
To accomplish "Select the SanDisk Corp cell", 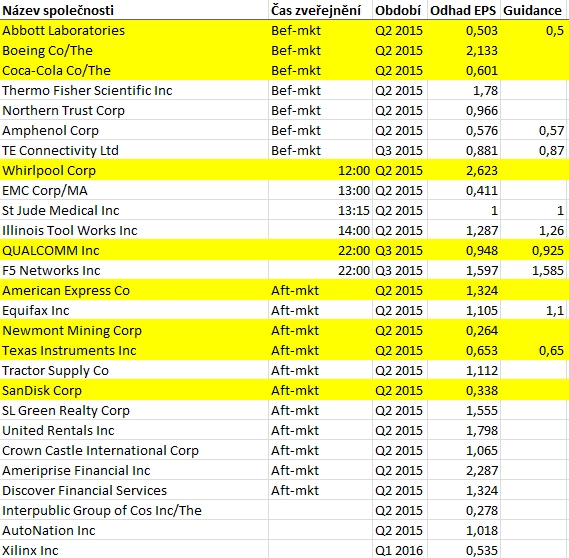I will coord(134,390).
